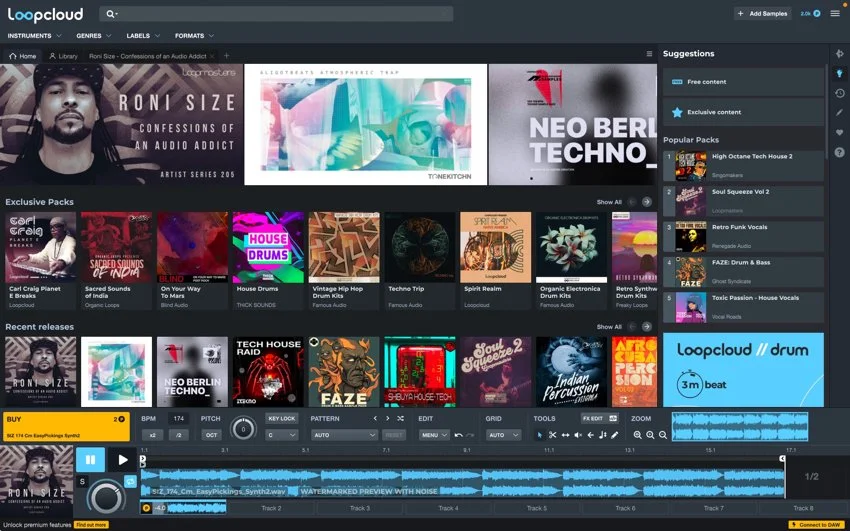Expand the Genres dropdown
The height and width of the screenshot is (531, 850).
(x=94, y=36)
